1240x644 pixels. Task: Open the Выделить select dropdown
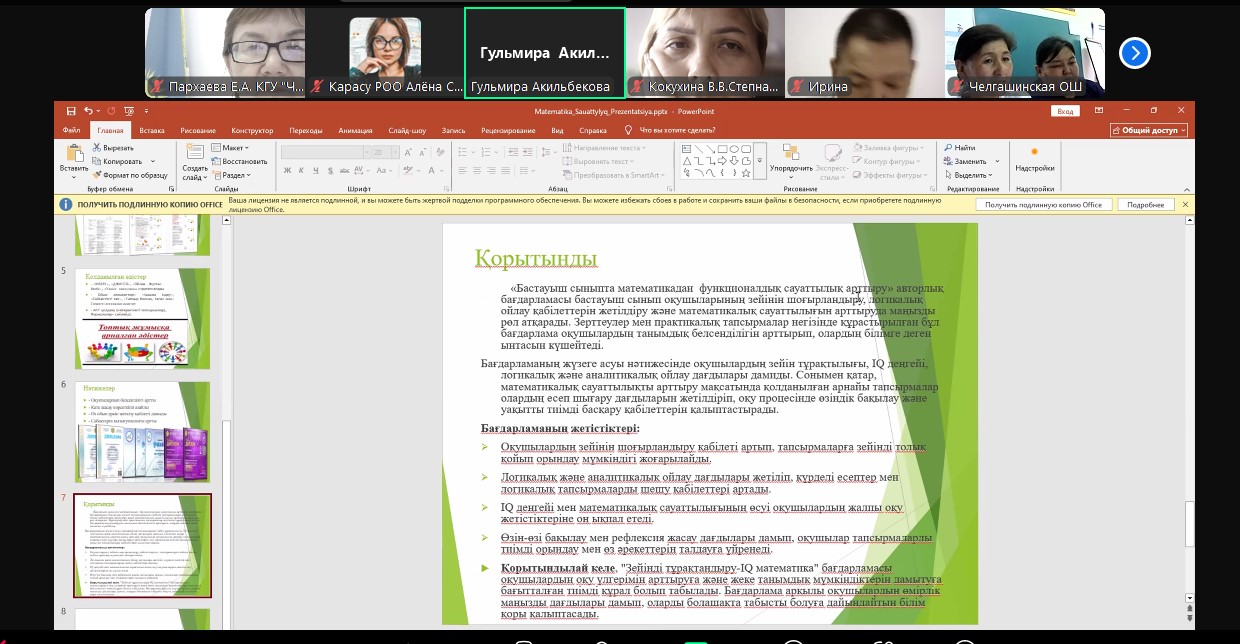pos(970,175)
